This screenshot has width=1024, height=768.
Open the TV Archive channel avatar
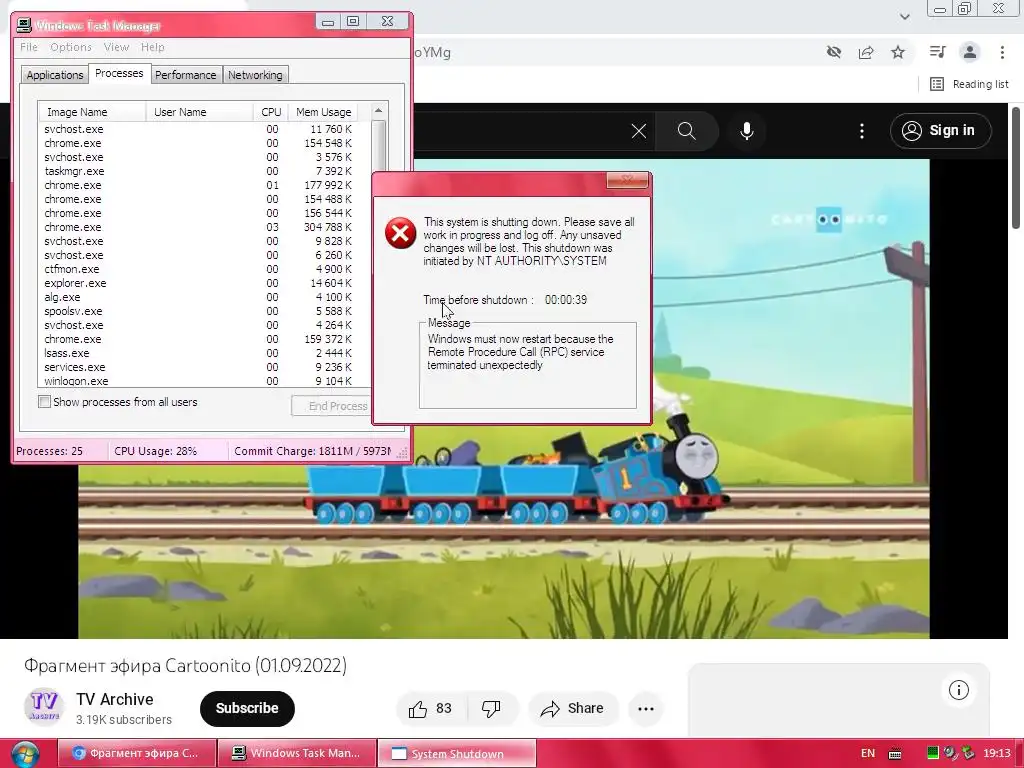44,707
